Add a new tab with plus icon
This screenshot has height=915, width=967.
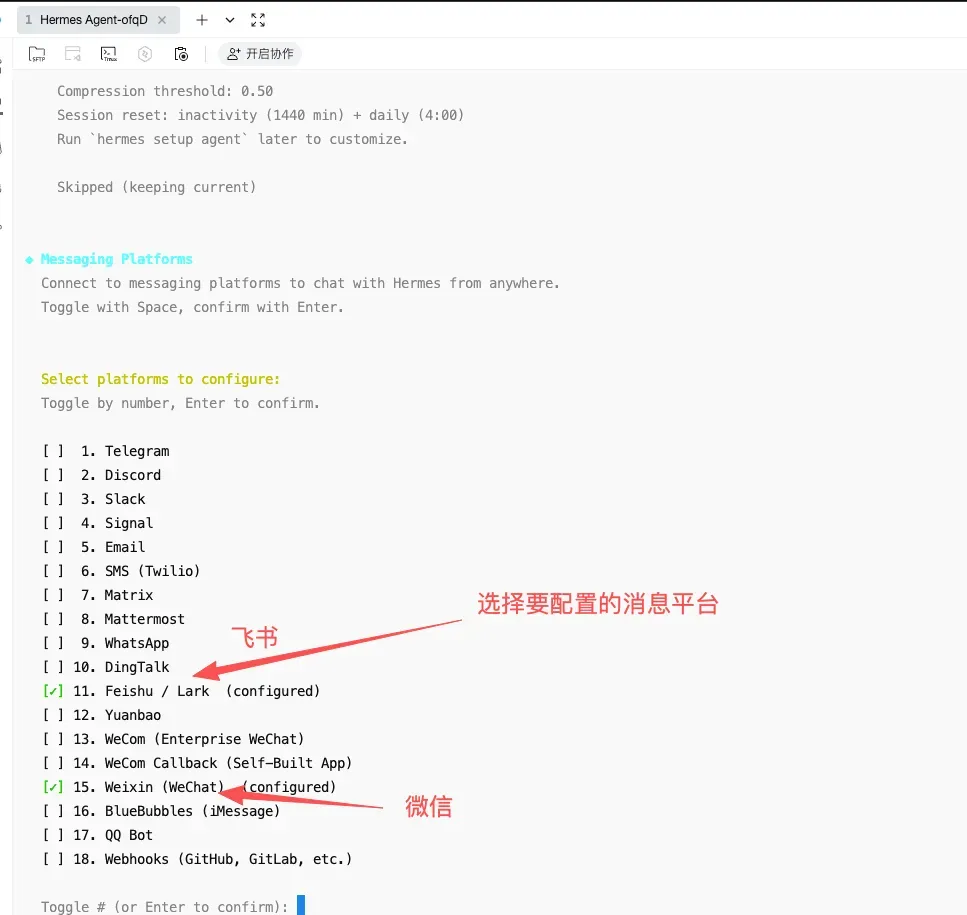click(203, 20)
